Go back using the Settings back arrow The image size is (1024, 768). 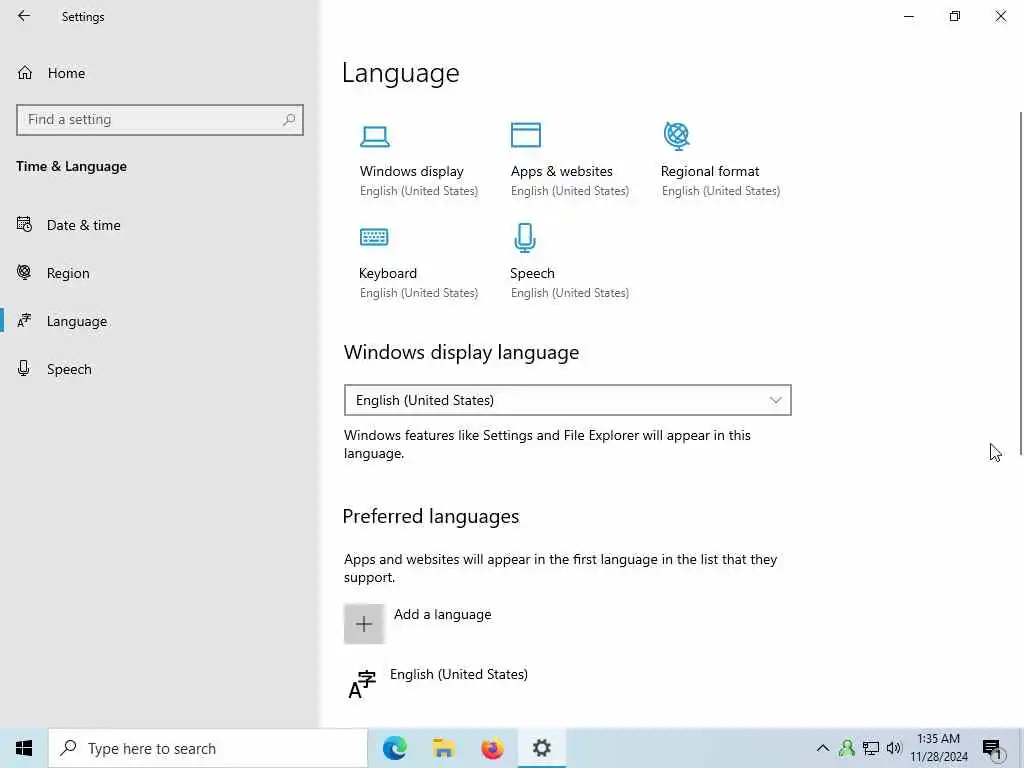[x=24, y=16]
